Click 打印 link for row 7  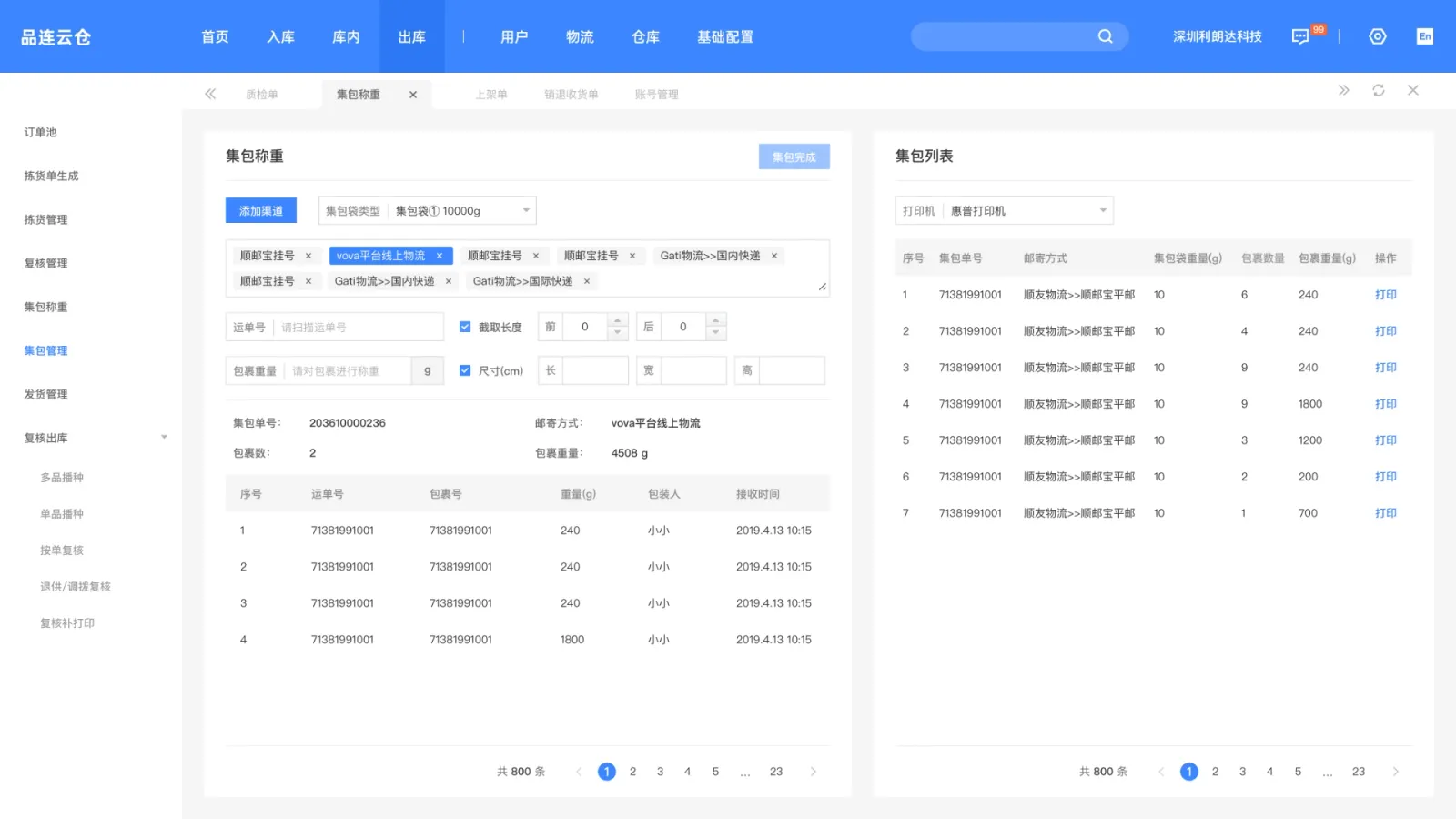tap(1386, 513)
